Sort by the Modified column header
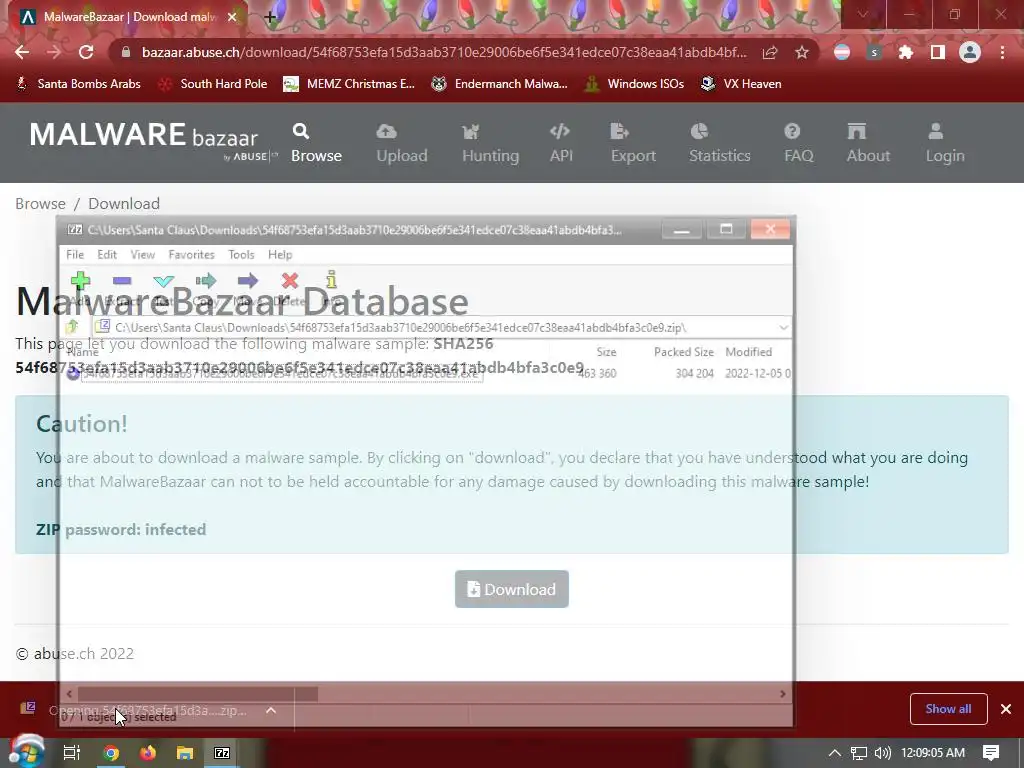Image resolution: width=1024 pixels, height=768 pixels. coord(748,352)
